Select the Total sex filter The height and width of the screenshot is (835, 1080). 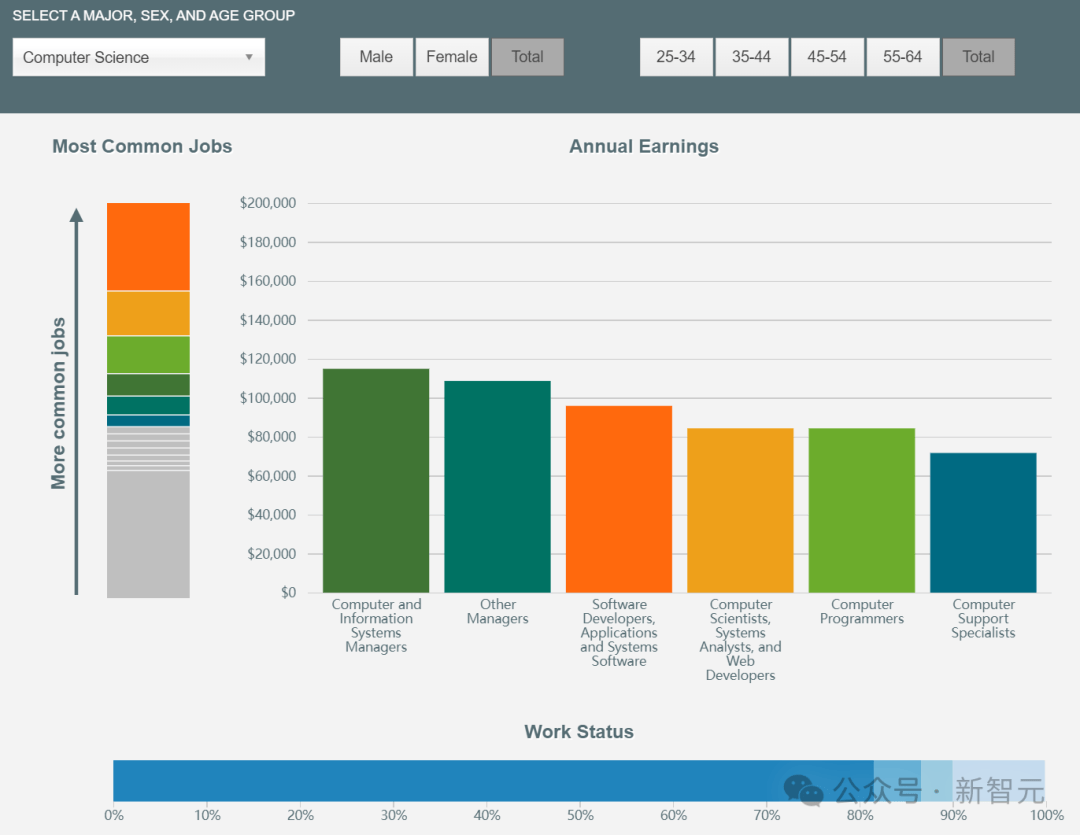pos(527,57)
